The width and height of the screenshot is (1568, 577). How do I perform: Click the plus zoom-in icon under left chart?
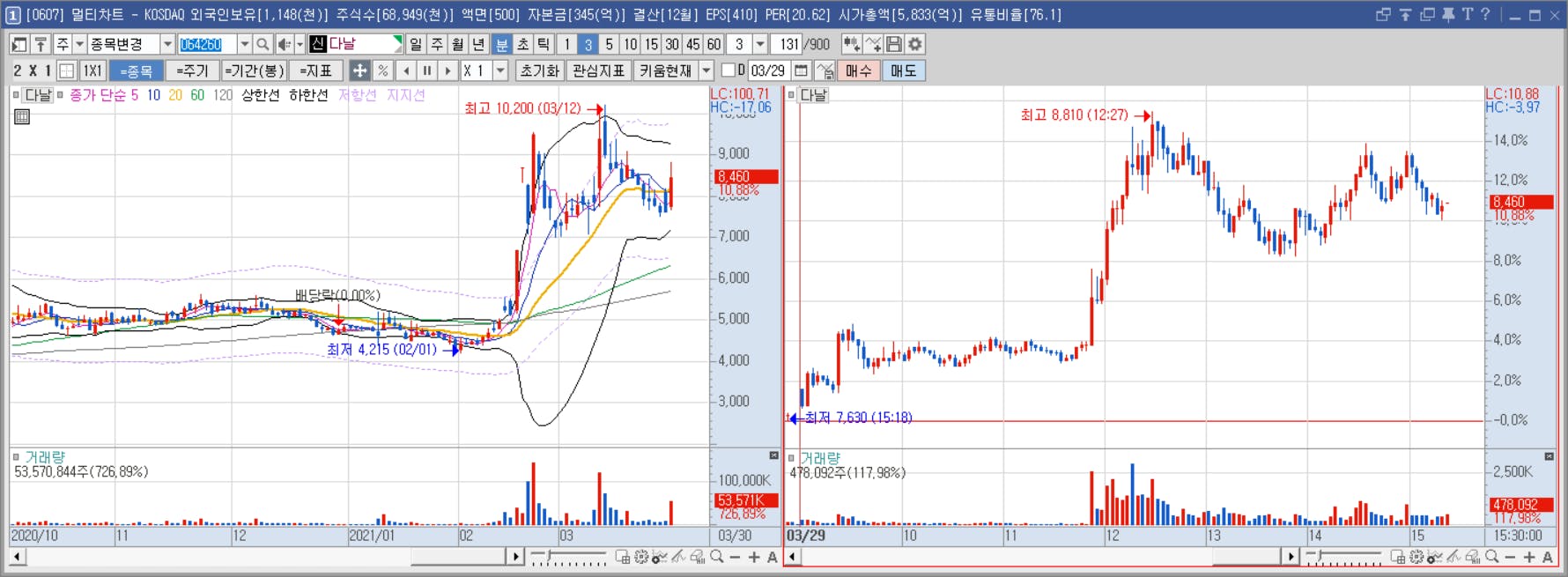(754, 557)
